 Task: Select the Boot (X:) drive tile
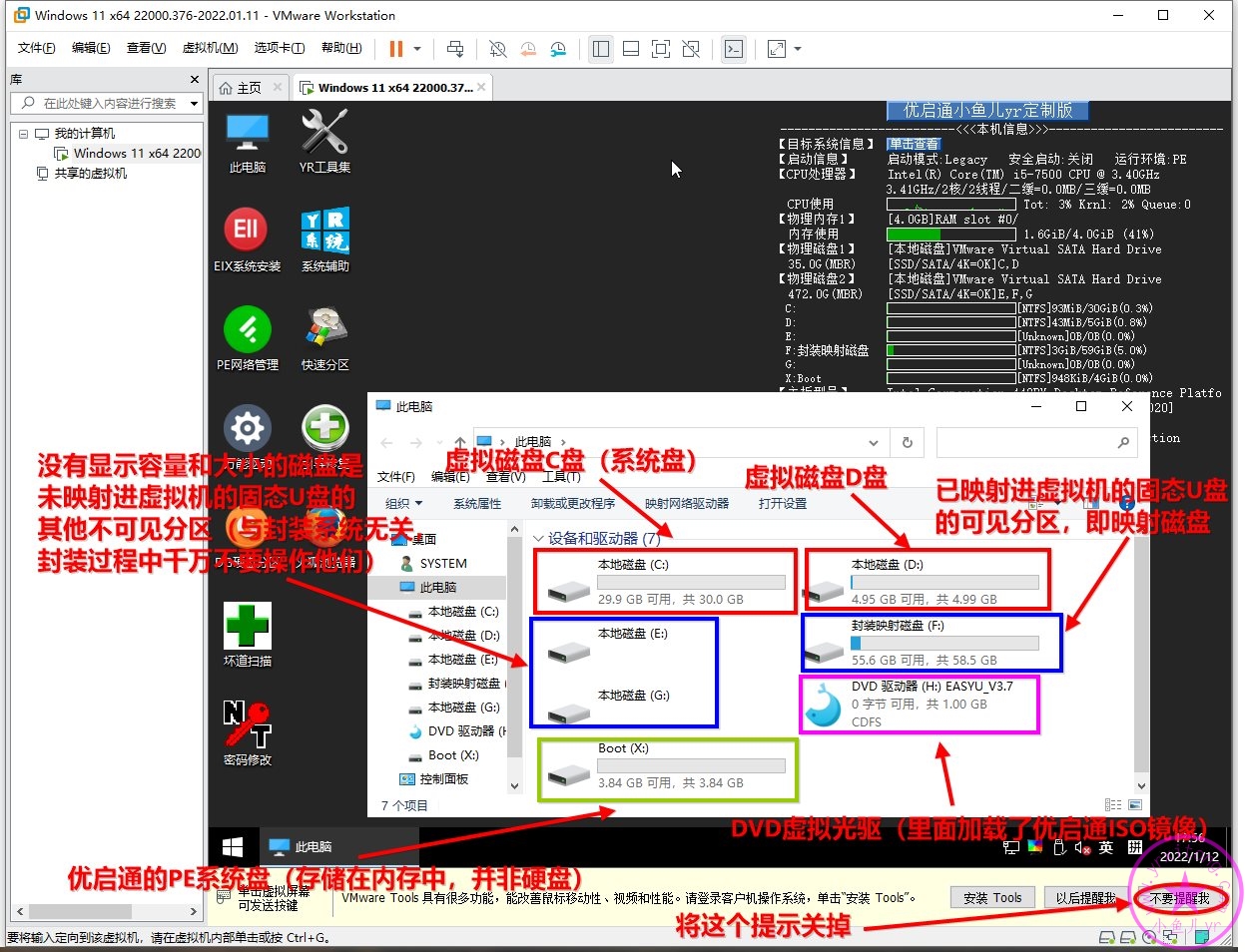pyautogui.click(x=668, y=769)
